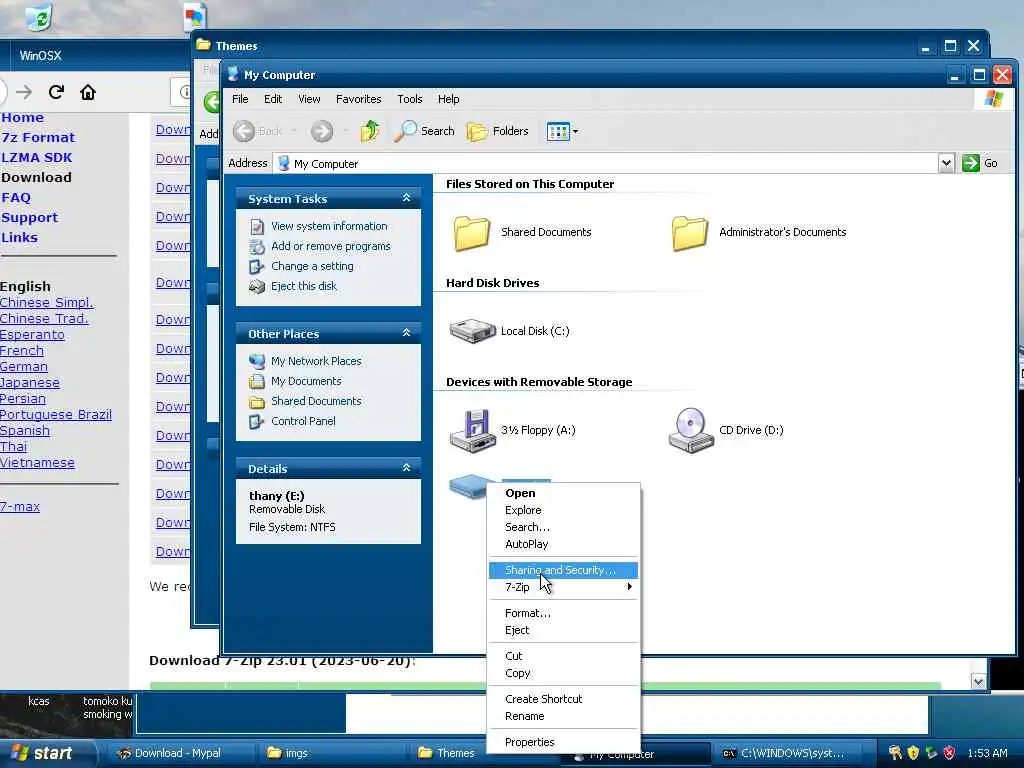
Task: Expand the Address bar dropdown arrow
Action: tap(946, 163)
